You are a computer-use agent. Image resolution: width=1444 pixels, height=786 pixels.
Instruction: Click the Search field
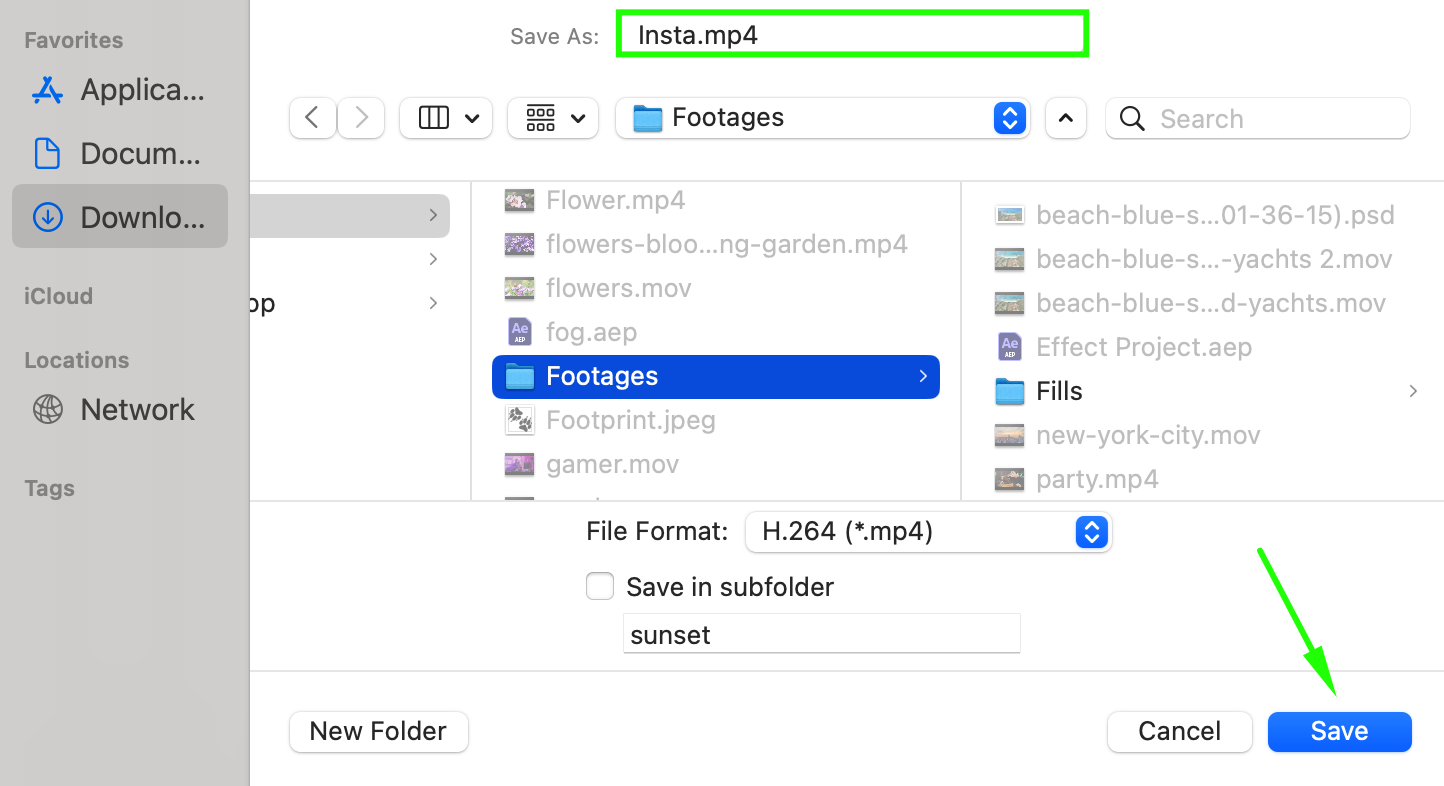[x=1270, y=119]
